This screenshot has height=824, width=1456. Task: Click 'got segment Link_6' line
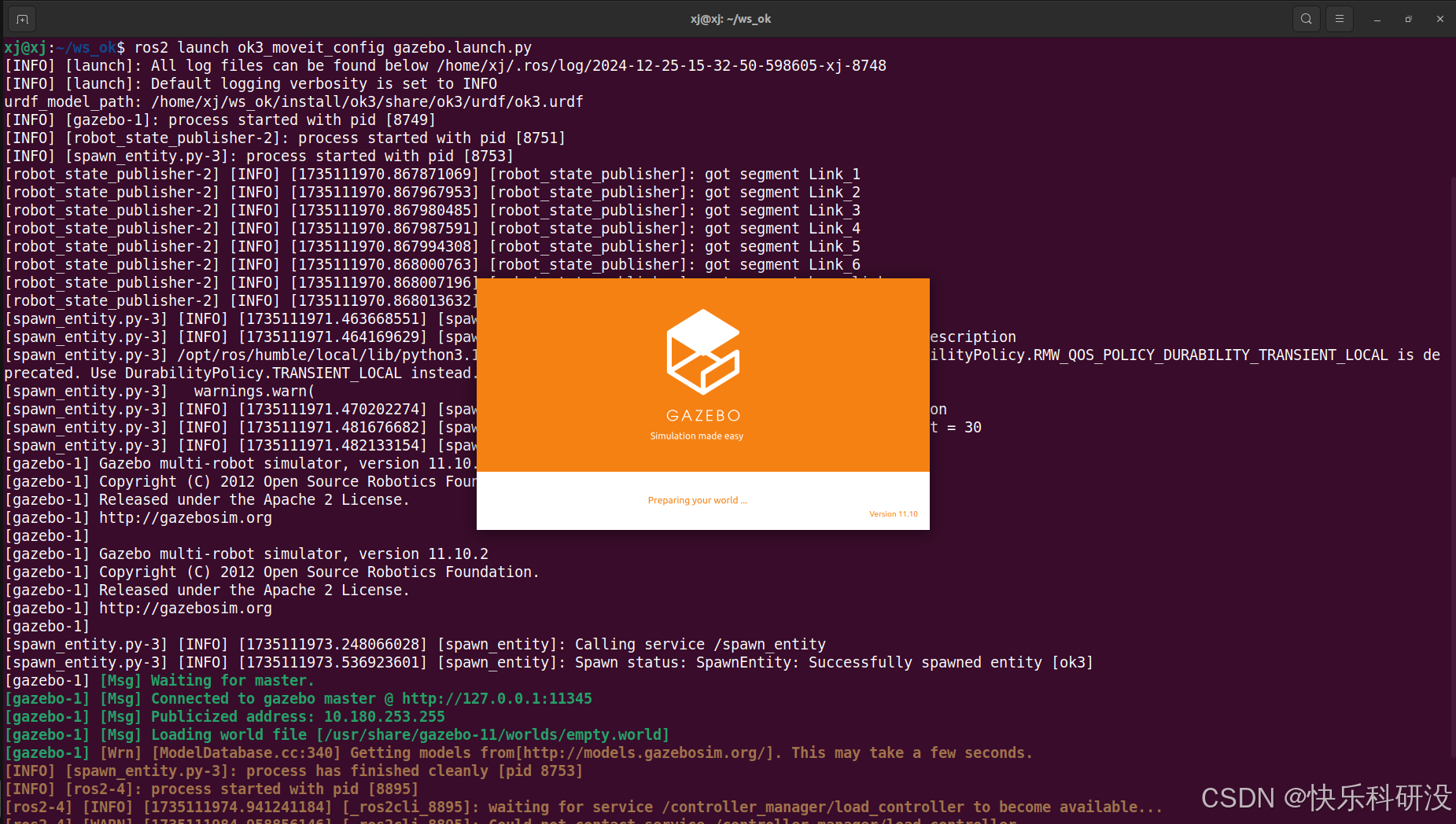(433, 265)
